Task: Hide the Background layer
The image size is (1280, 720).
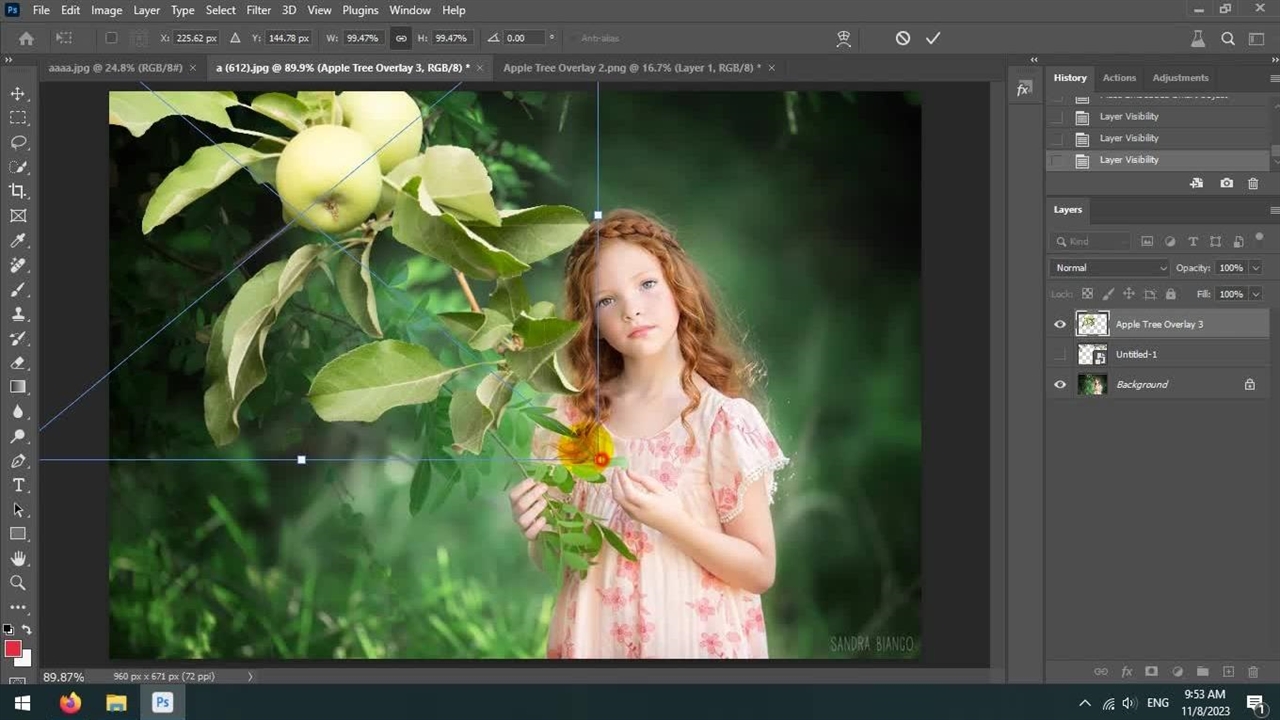Action: 1060,384
